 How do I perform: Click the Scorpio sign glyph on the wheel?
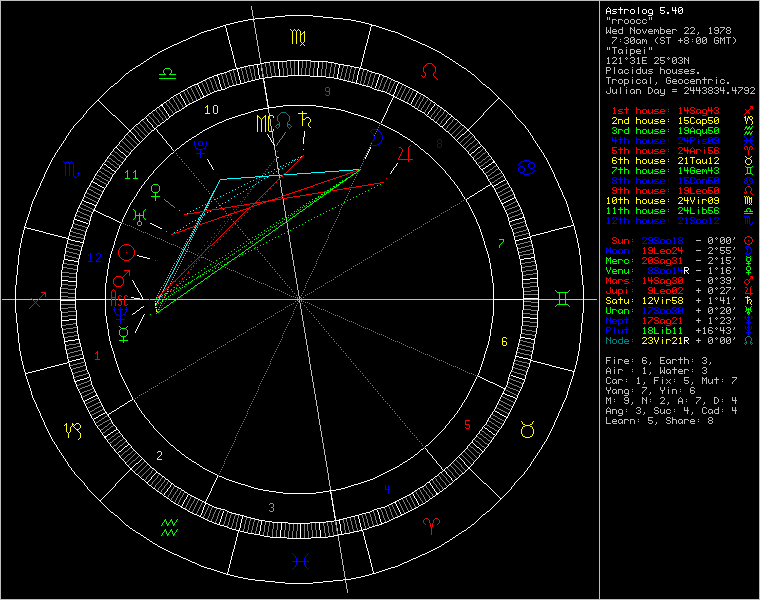72,169
